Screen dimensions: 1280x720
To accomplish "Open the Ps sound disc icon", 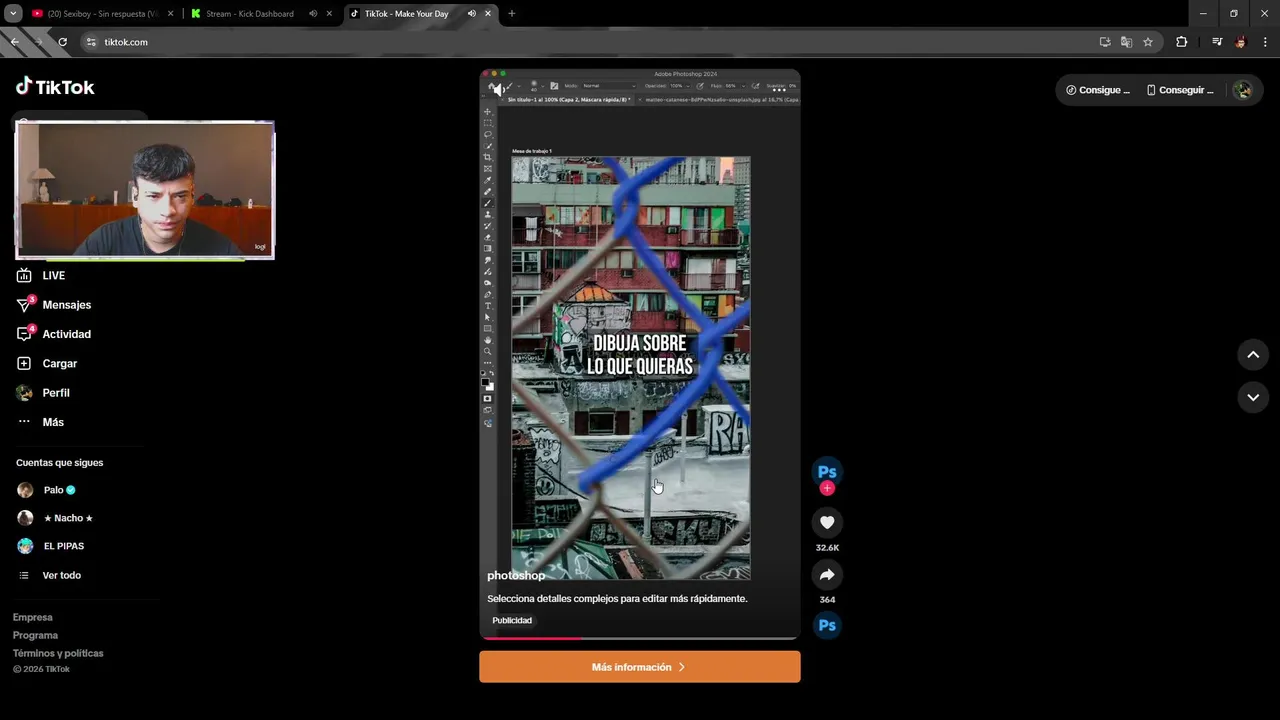I will pyautogui.click(x=827, y=626).
